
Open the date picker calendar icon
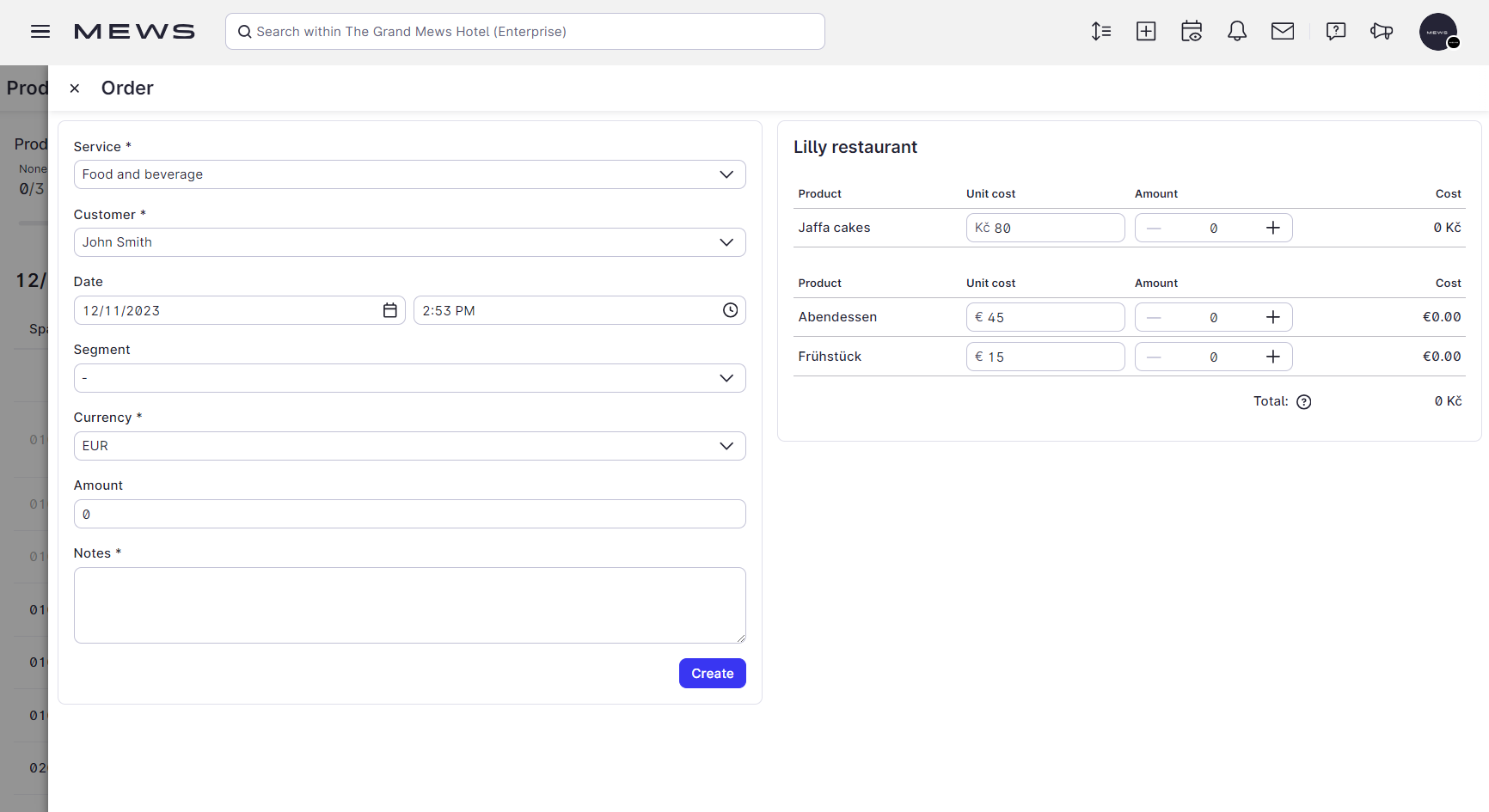[389, 310]
